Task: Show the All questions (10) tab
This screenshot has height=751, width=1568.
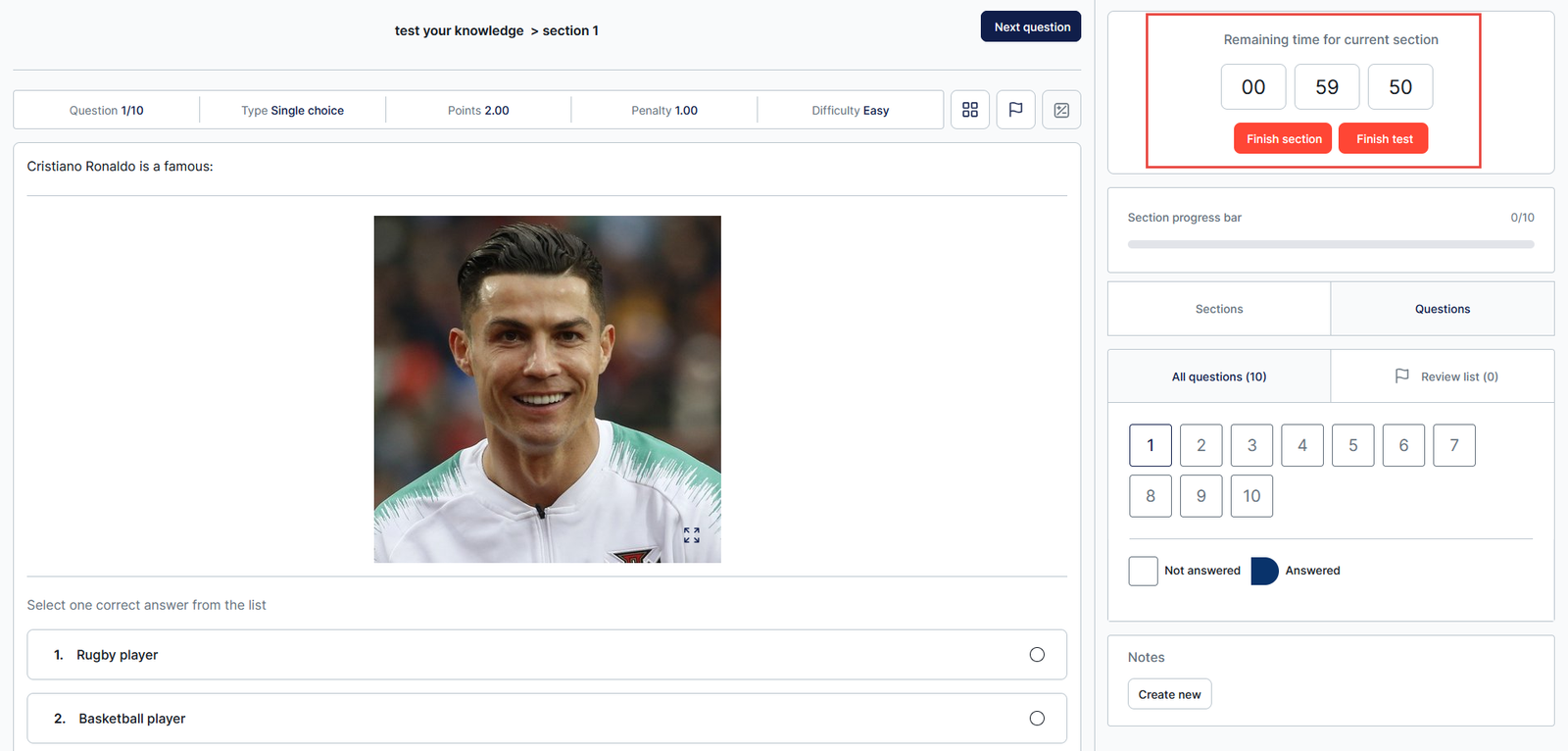Action: click(1219, 376)
